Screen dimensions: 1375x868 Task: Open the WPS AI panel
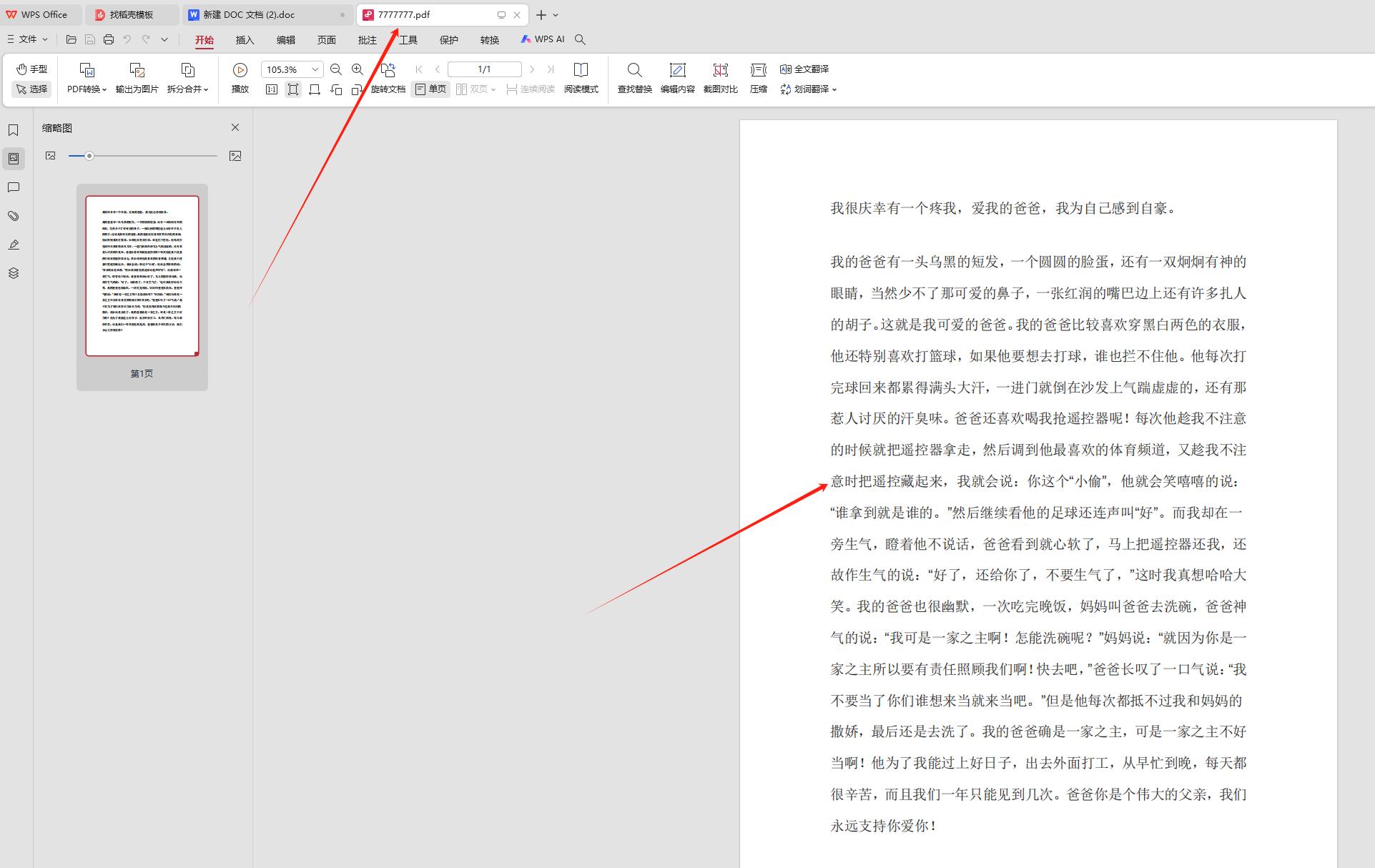click(x=543, y=39)
